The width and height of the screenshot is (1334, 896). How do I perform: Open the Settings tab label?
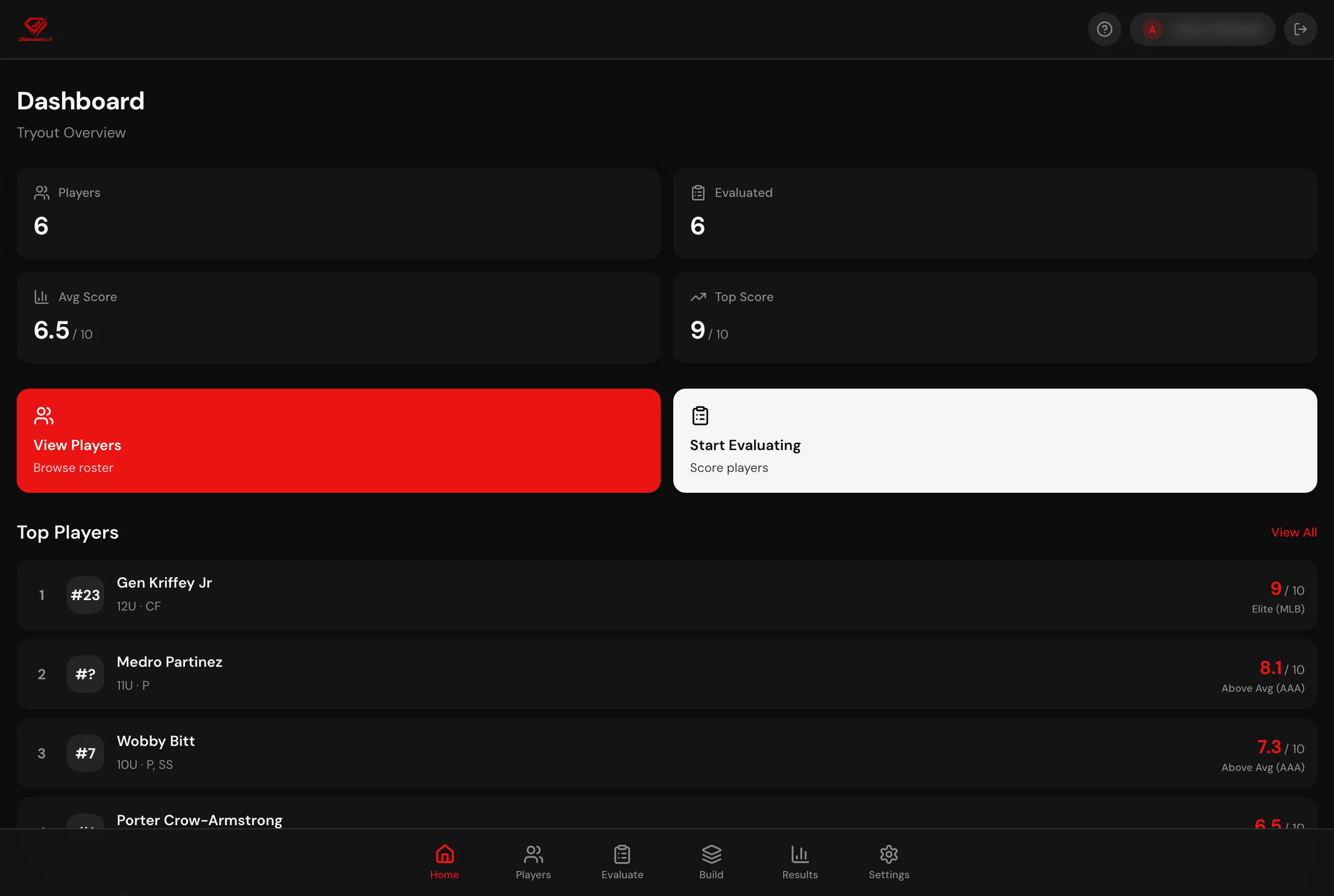(889, 875)
